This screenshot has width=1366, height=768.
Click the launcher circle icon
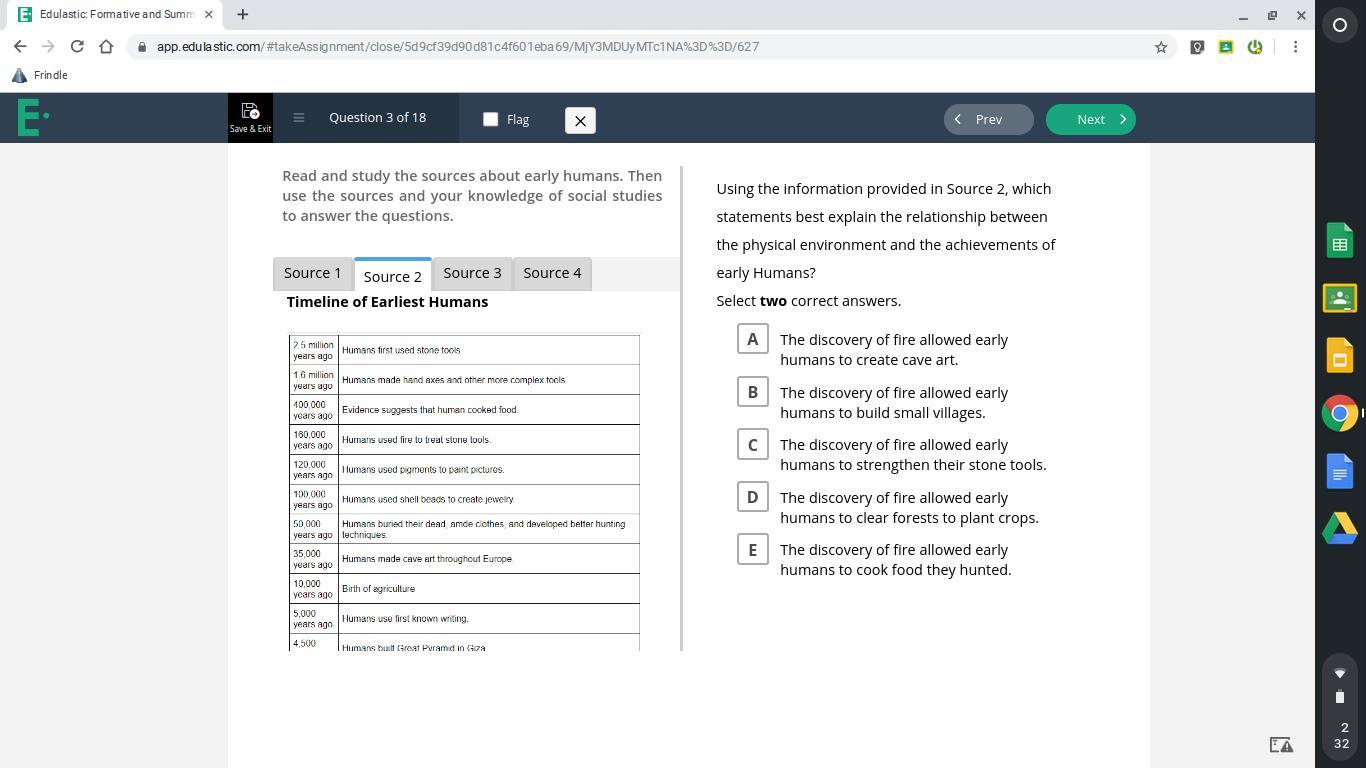(1340, 25)
